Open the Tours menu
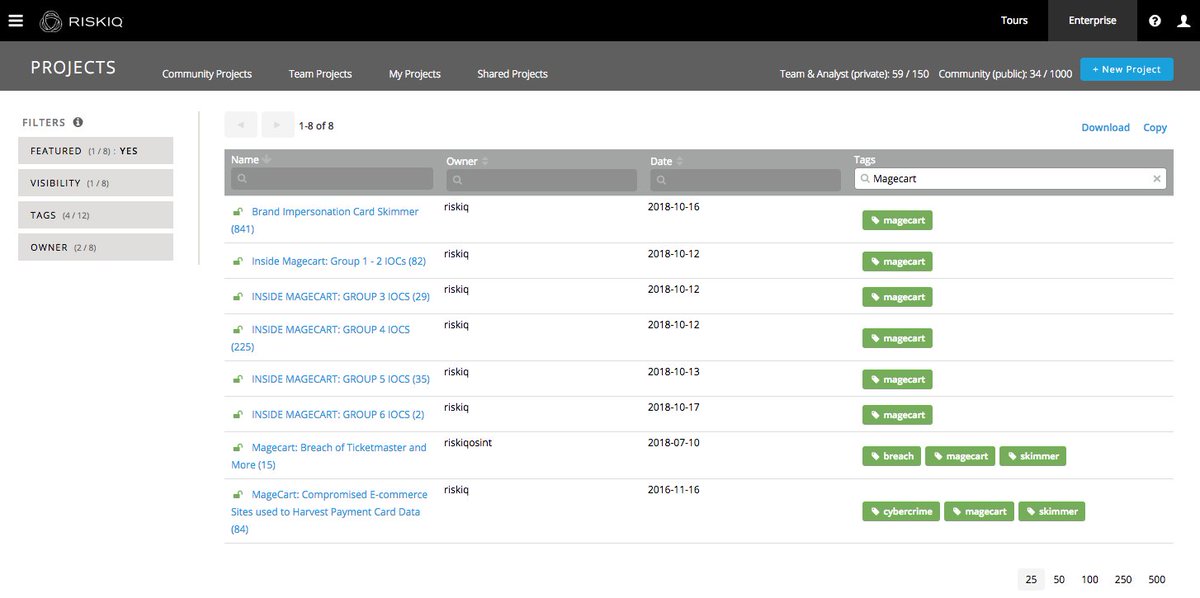Screen dimensions: 1200x598 [x=1014, y=20]
